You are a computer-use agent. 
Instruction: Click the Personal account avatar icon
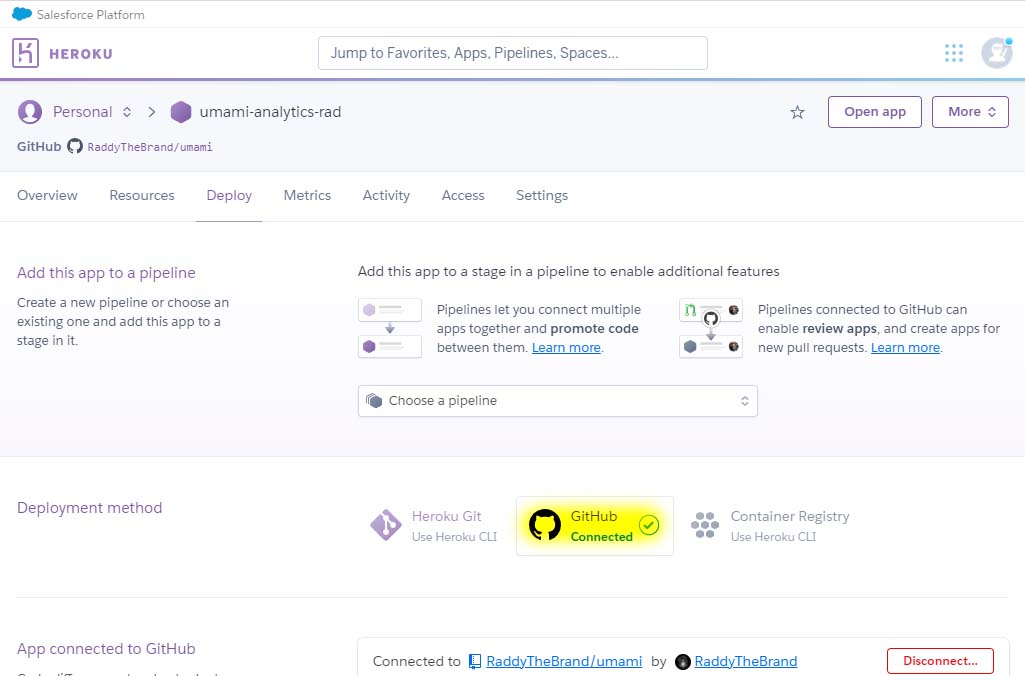pyautogui.click(x=31, y=112)
